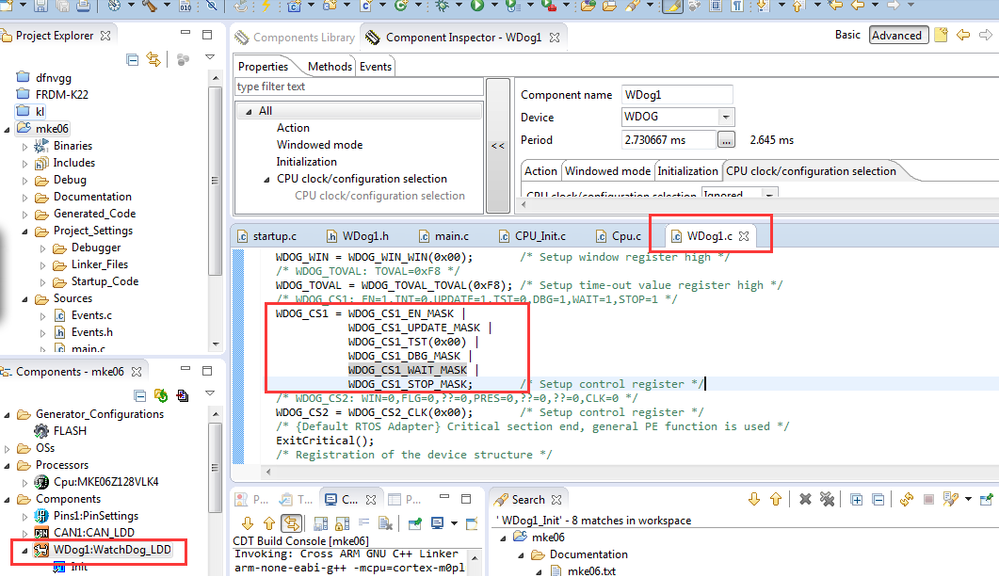This screenshot has height=576, width=999.
Task: Click the collapse << panel button
Action: [498, 146]
